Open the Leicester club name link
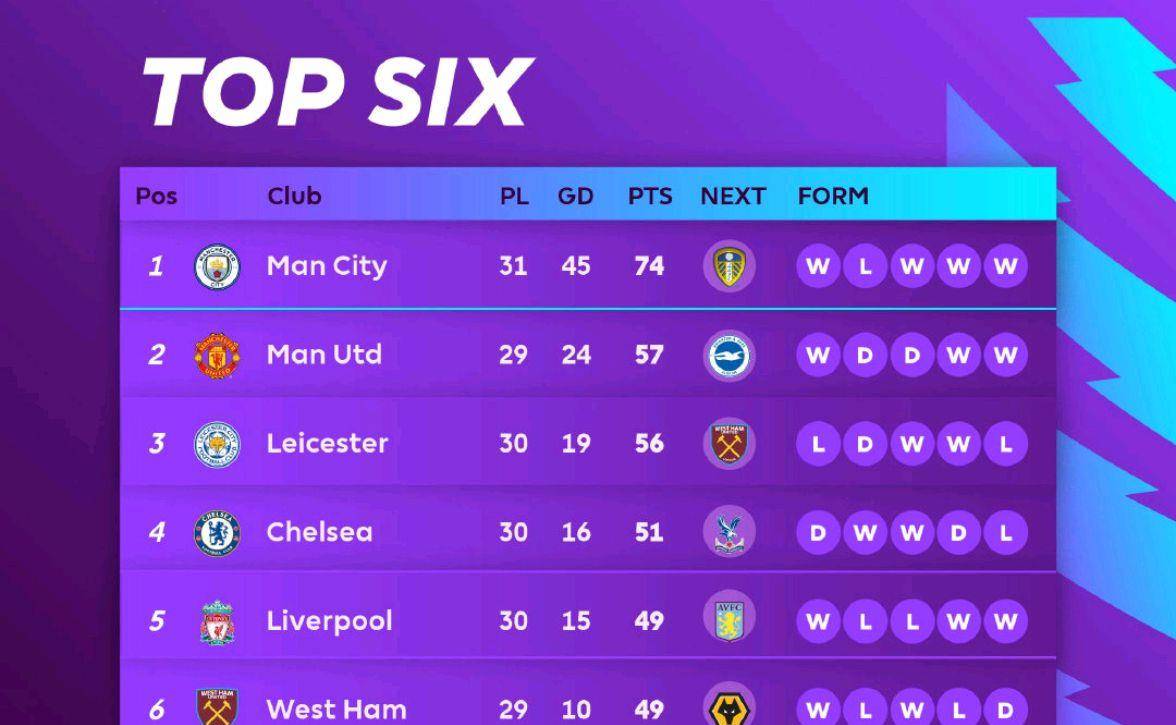This screenshot has height=725, width=1176. 327,443
